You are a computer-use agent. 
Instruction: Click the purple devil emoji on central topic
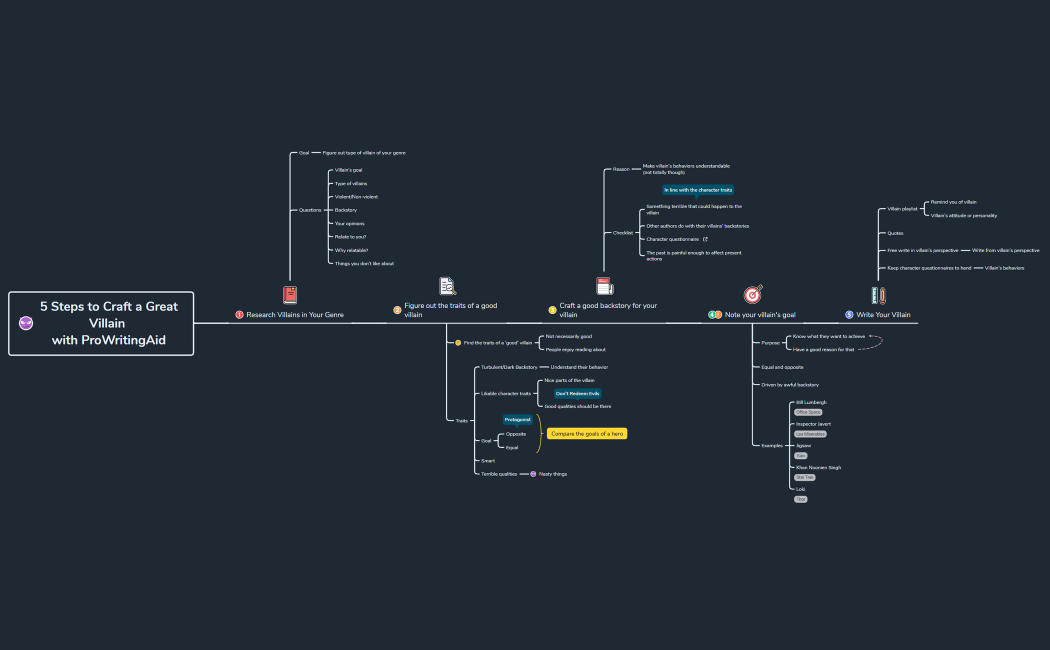tap(26, 323)
